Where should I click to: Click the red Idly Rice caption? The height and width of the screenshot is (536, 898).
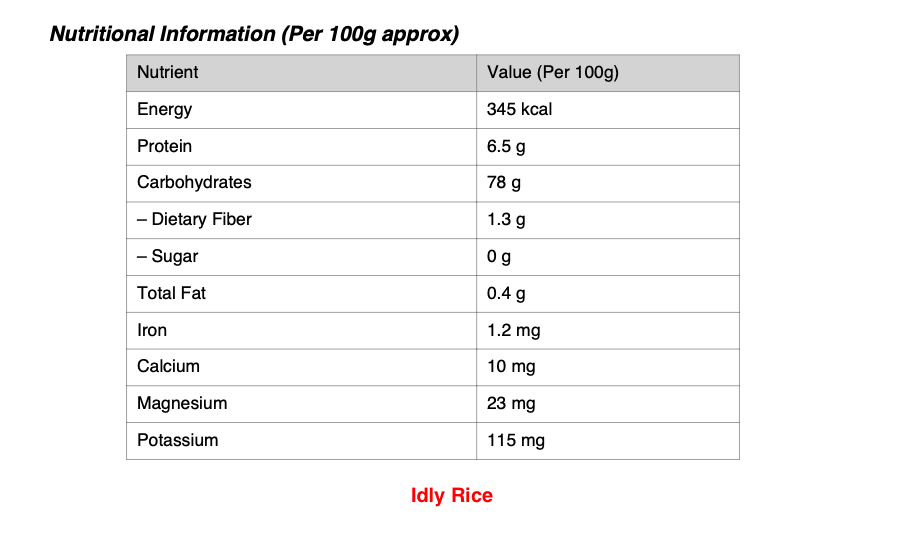point(451,495)
